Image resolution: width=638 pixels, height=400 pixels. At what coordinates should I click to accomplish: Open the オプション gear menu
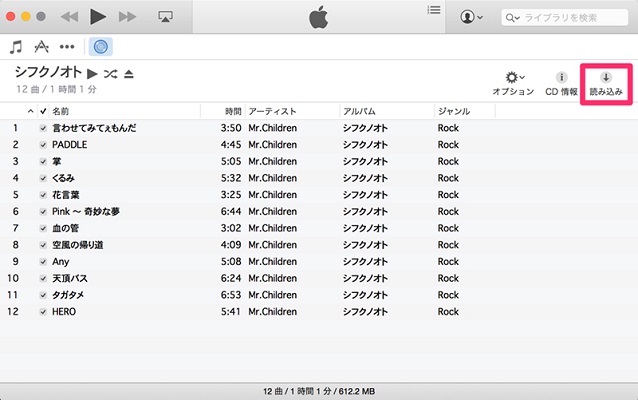pos(513,84)
